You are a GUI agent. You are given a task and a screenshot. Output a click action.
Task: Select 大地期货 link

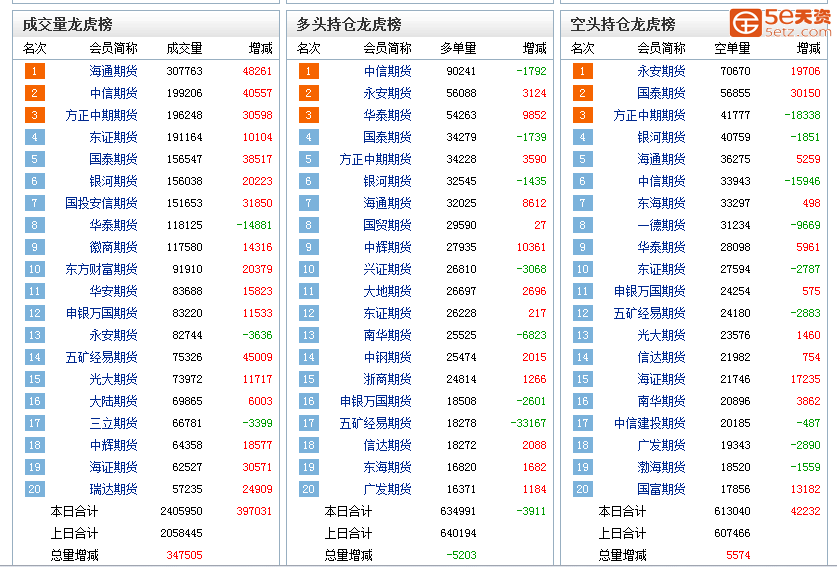[x=388, y=291]
